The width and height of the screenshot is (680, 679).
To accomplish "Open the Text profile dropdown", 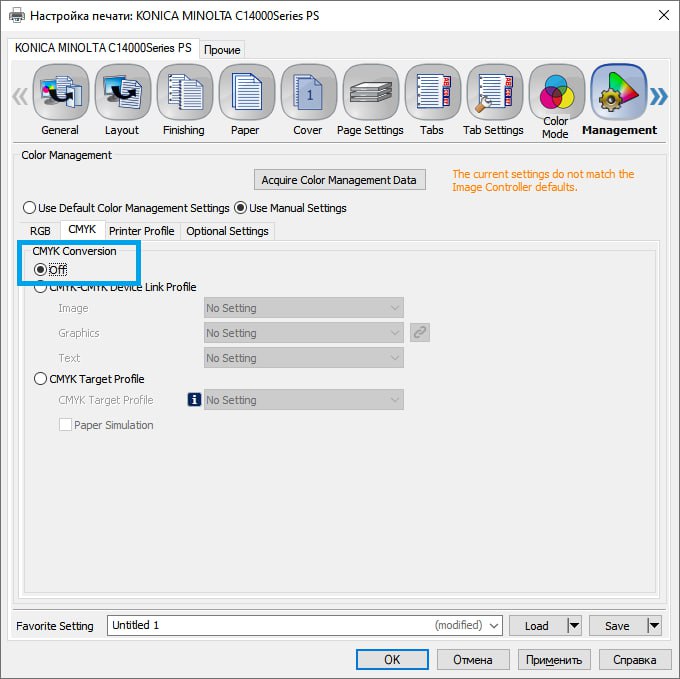I will [304, 358].
